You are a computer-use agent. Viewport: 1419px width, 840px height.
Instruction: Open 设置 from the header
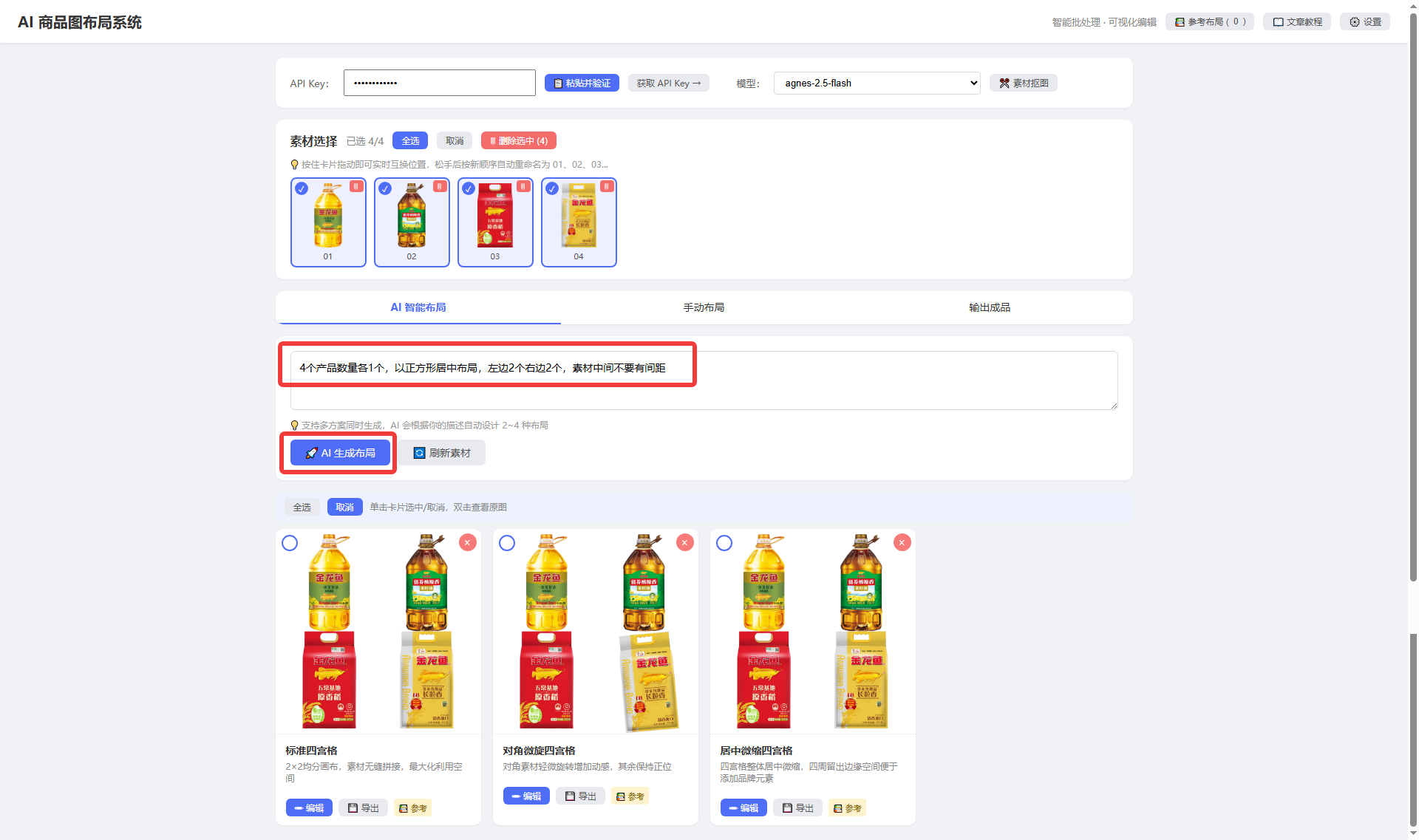[x=1365, y=21]
